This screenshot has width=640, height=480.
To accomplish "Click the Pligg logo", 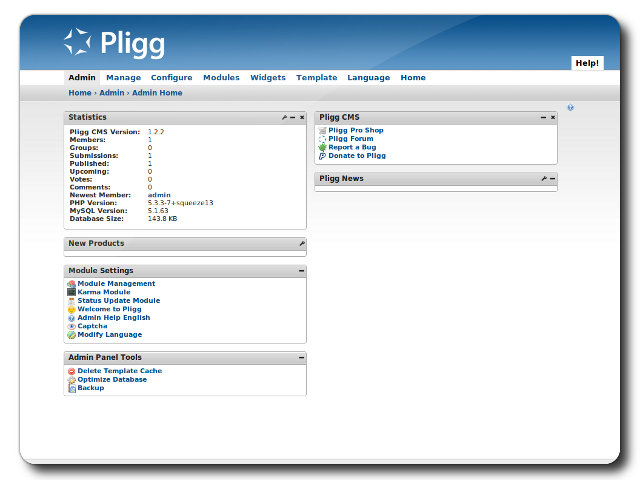I will click(114, 43).
